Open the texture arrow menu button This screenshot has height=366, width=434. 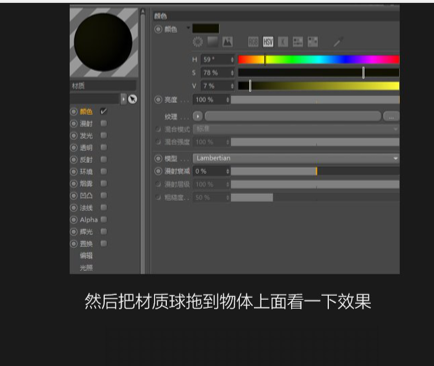click(198, 116)
